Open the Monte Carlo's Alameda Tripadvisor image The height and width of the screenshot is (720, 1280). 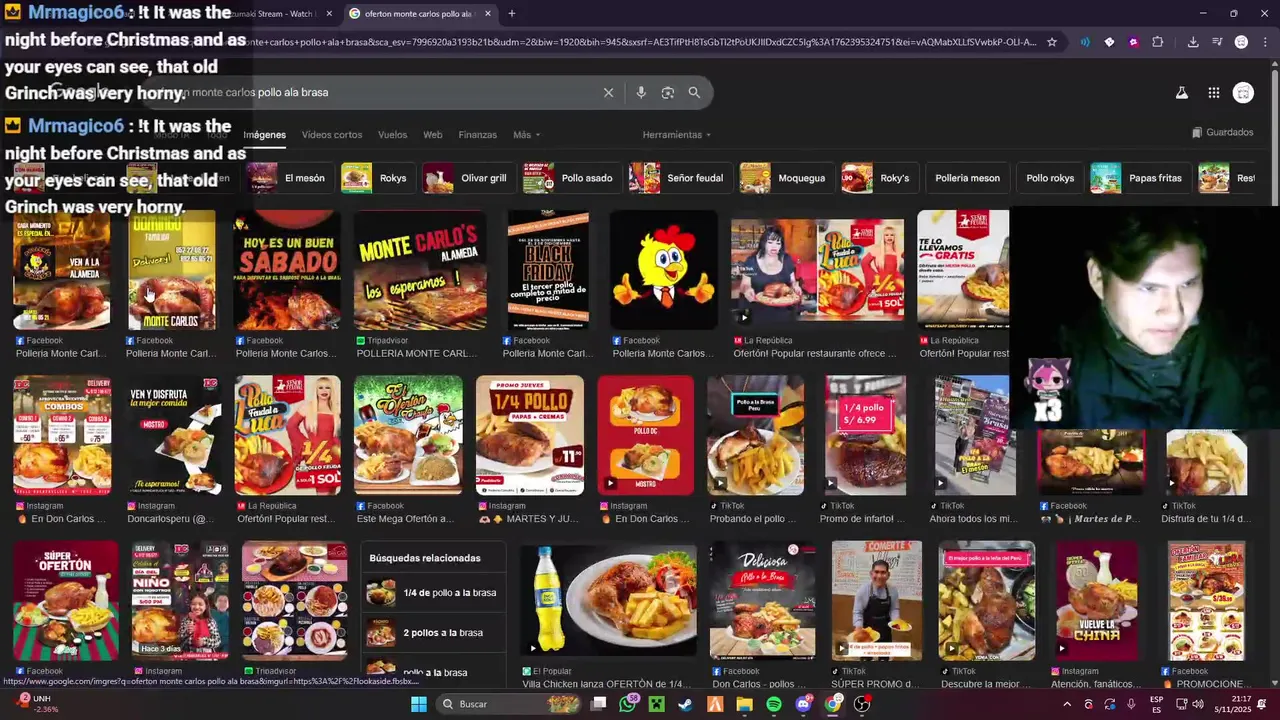[420, 270]
